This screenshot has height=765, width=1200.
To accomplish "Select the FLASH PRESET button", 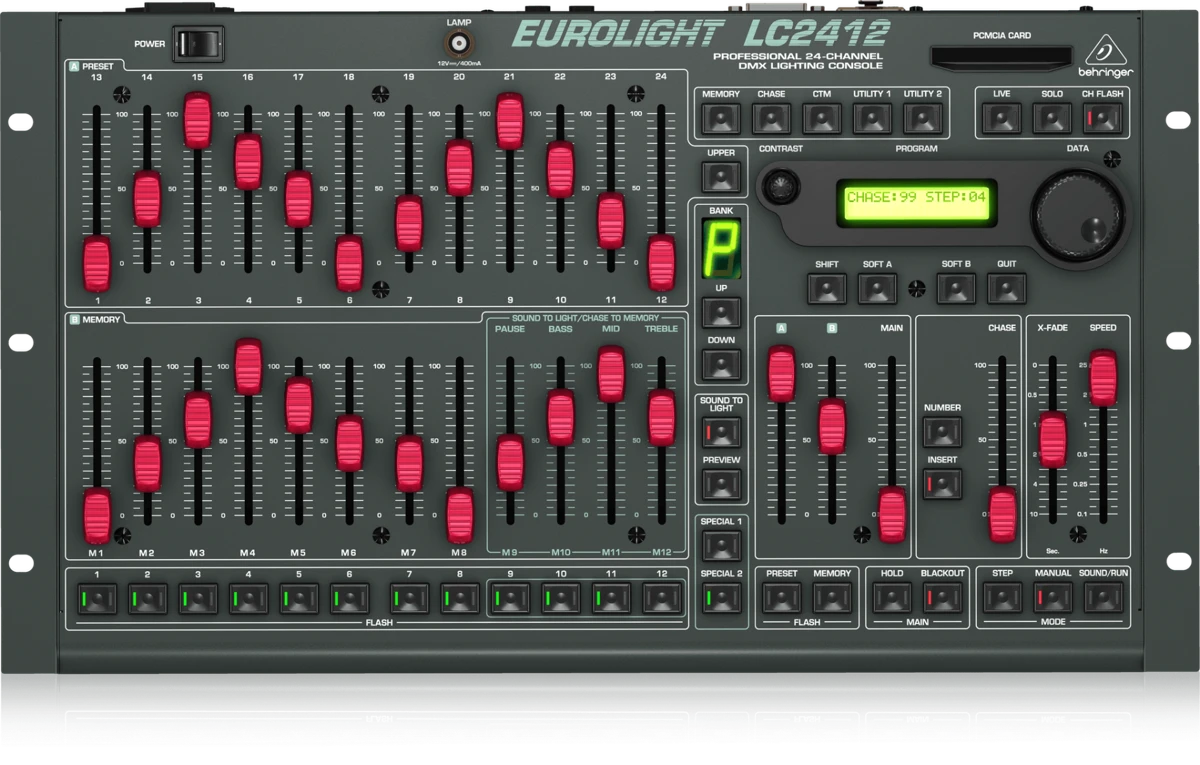I will pyautogui.click(x=781, y=598).
